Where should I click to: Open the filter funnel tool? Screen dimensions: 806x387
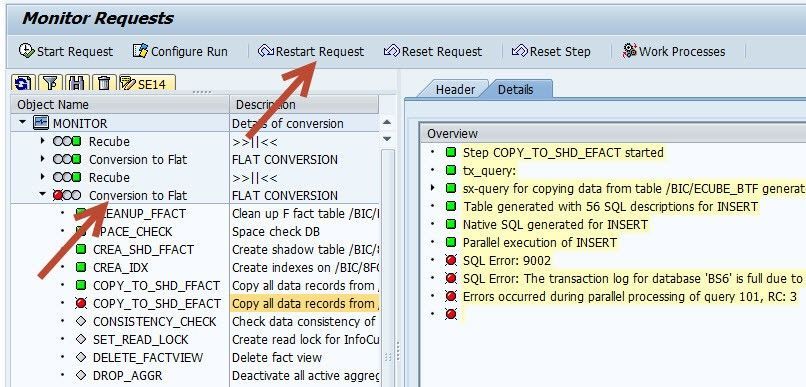click(50, 83)
